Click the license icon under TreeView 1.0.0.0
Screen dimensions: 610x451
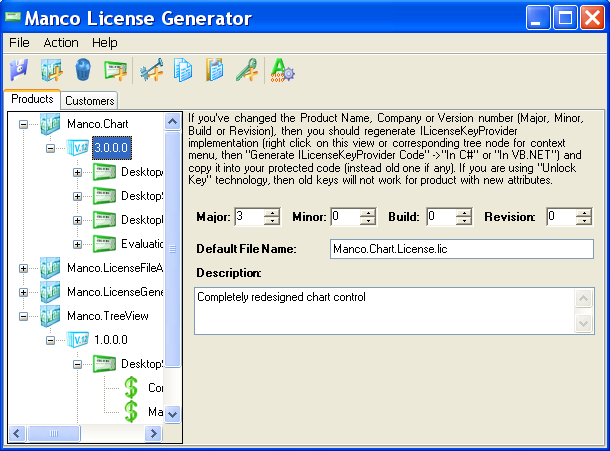pos(104,364)
